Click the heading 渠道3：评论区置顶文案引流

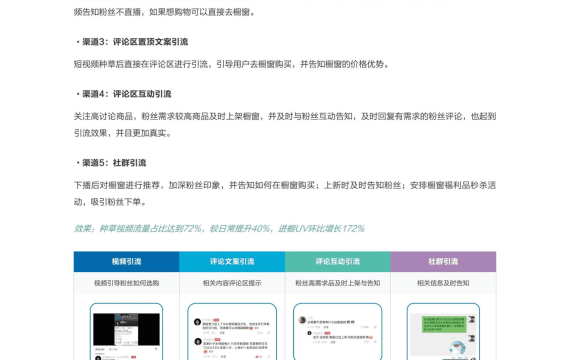pos(132,42)
